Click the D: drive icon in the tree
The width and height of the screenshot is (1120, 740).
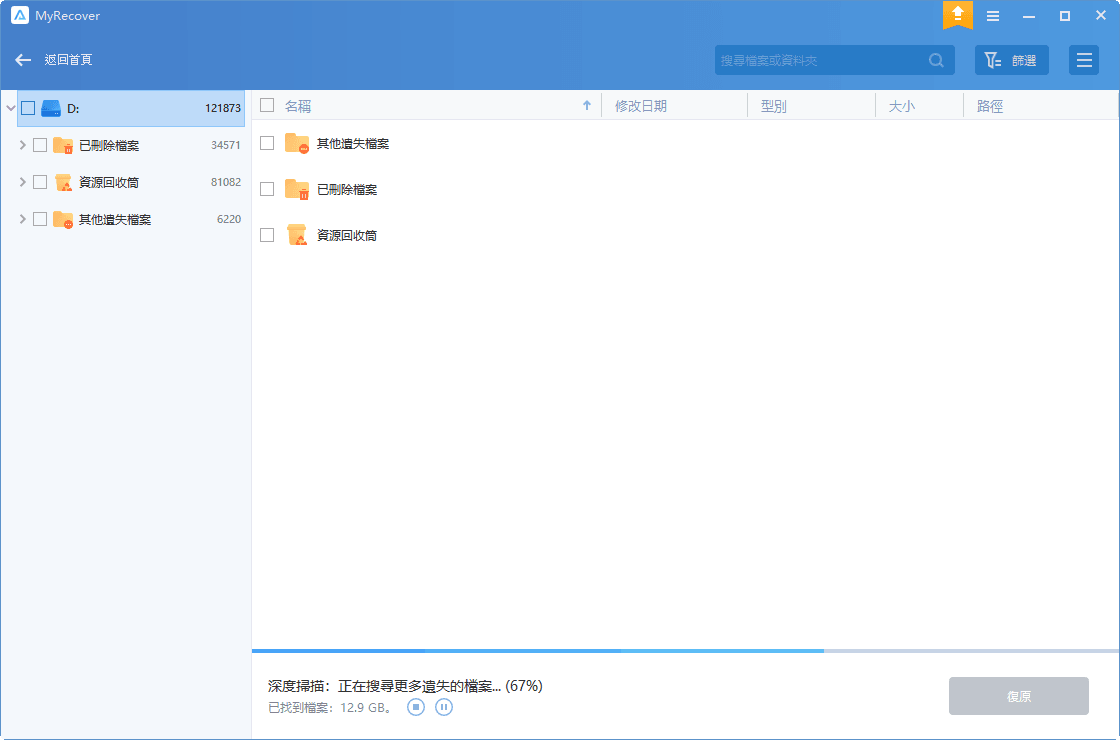tap(51, 109)
